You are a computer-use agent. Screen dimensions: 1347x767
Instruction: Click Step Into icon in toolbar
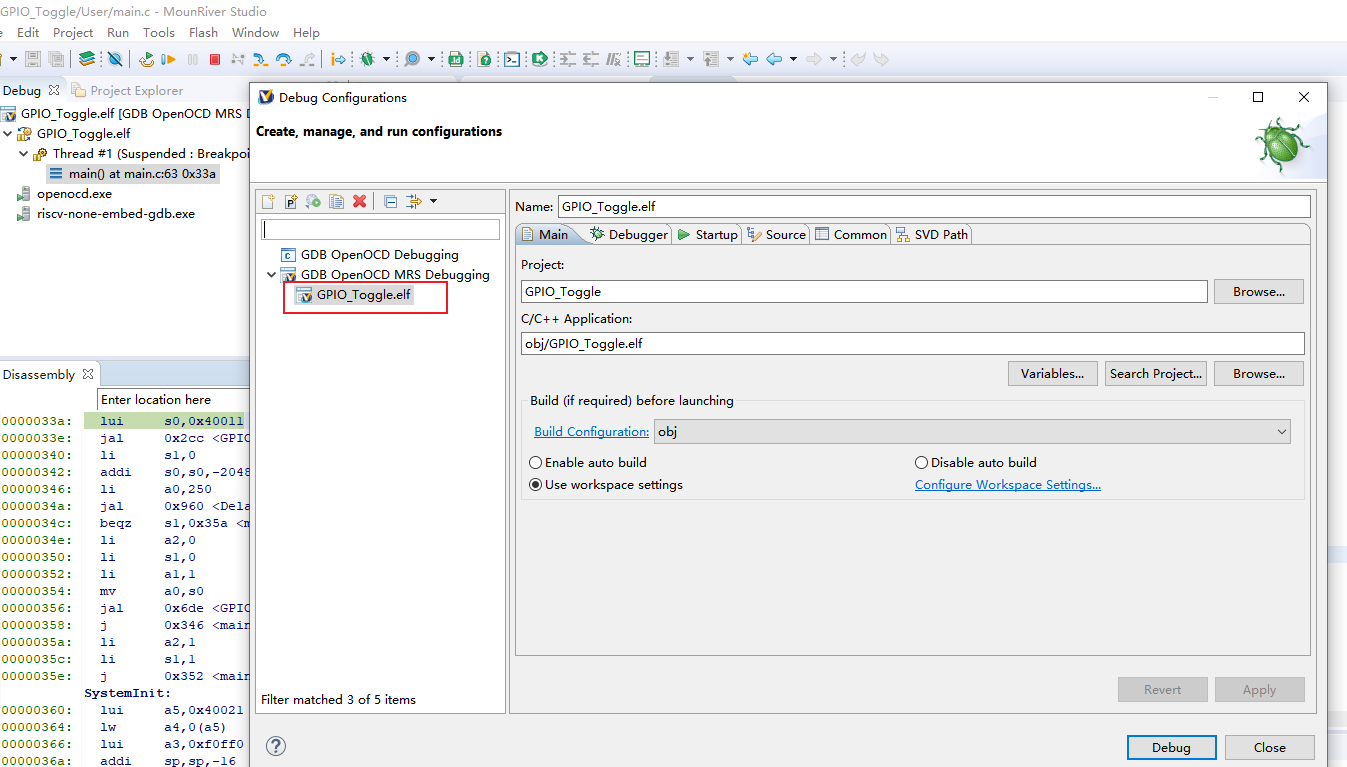(260, 59)
